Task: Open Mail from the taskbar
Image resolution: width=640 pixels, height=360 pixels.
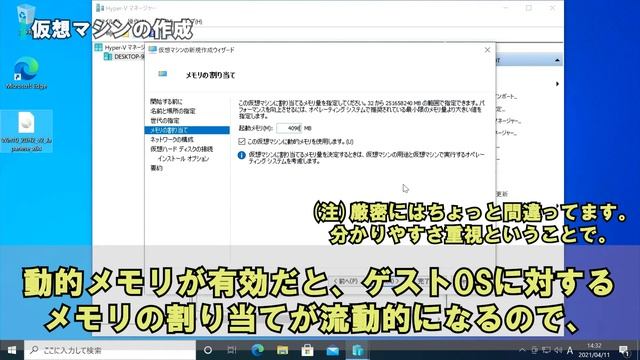Action: tap(333, 350)
